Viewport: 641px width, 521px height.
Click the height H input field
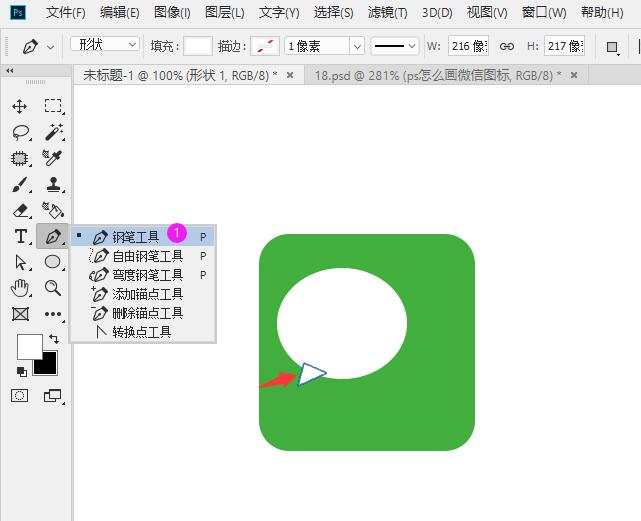(564, 46)
